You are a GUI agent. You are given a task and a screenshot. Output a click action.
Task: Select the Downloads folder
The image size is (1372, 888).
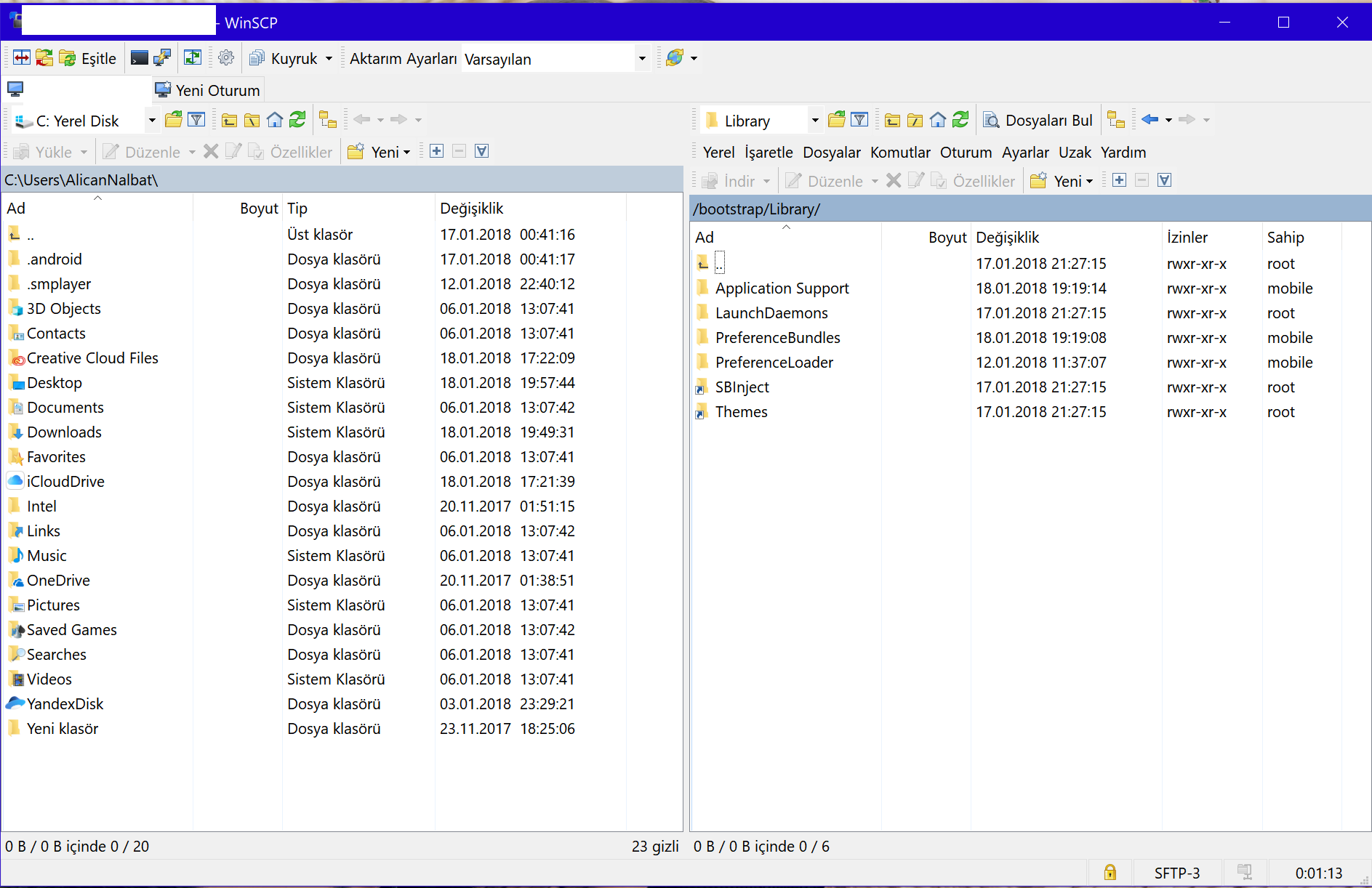point(64,432)
